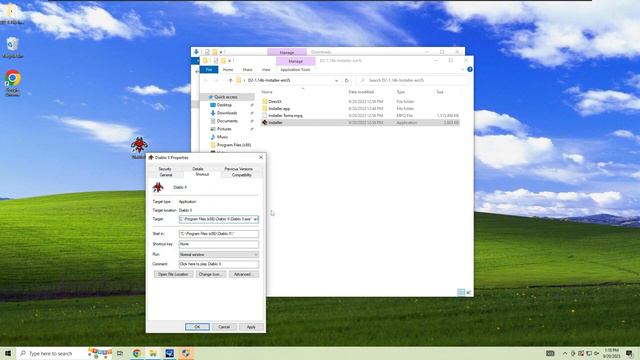
Task: Switch Explorer to large icons view
Action: 468,292
